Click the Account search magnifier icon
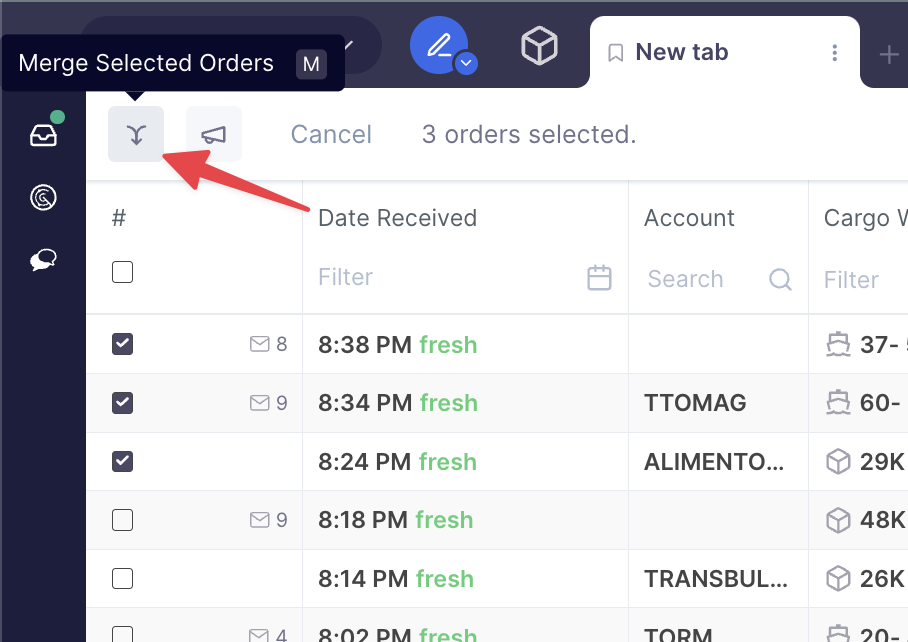Image resolution: width=908 pixels, height=642 pixels. coord(780,280)
